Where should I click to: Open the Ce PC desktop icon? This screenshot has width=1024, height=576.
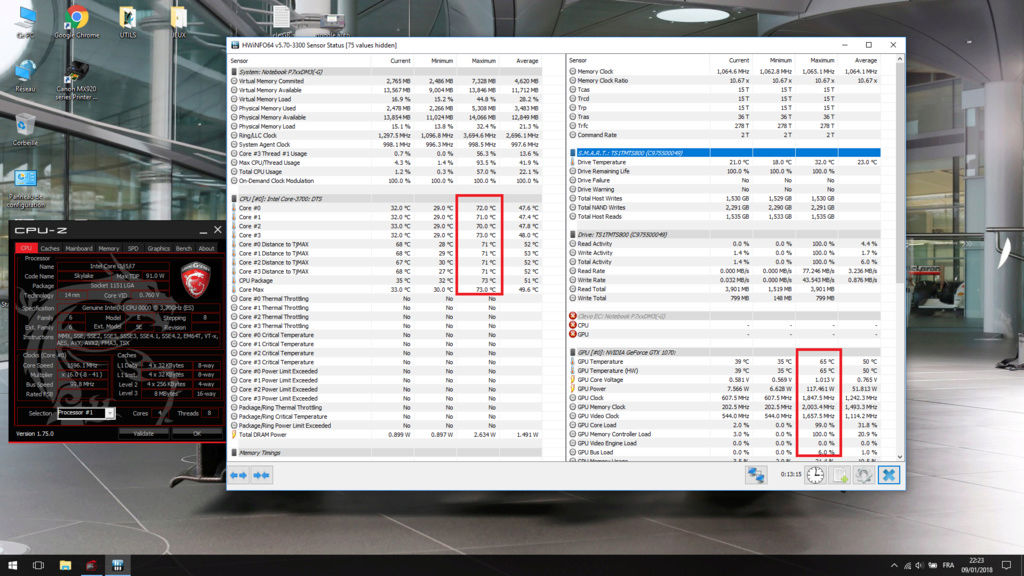pyautogui.click(x=25, y=22)
